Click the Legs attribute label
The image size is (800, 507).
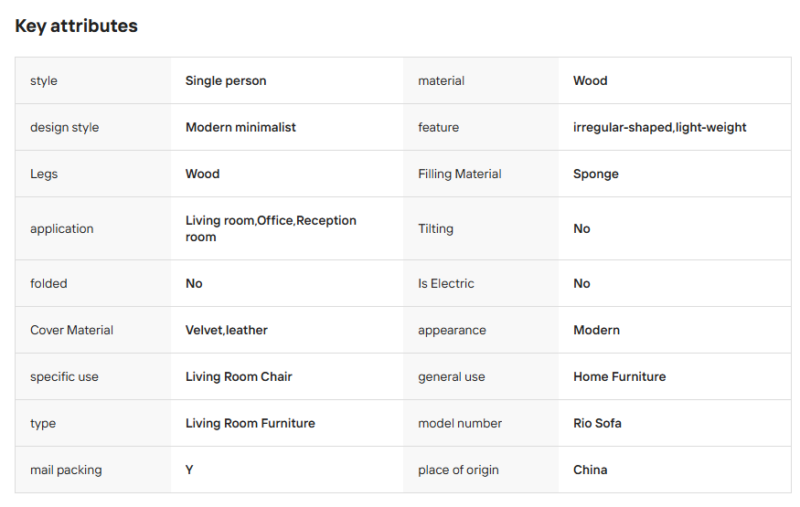click(x=44, y=174)
